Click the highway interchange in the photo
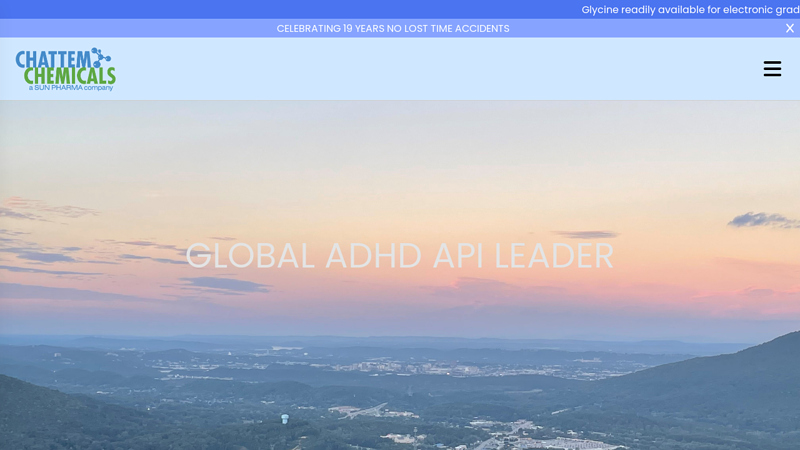The width and height of the screenshot is (800, 450). point(365,411)
